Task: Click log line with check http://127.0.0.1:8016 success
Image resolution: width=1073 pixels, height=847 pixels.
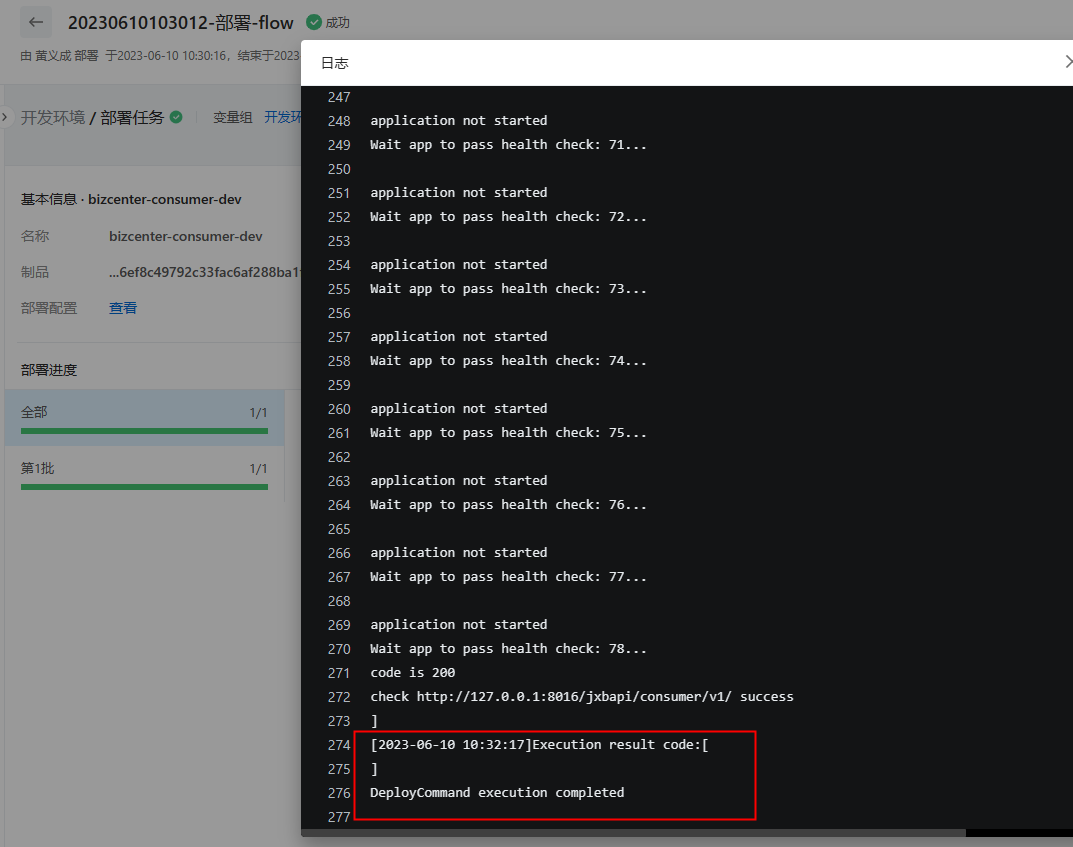Action: tap(582, 696)
